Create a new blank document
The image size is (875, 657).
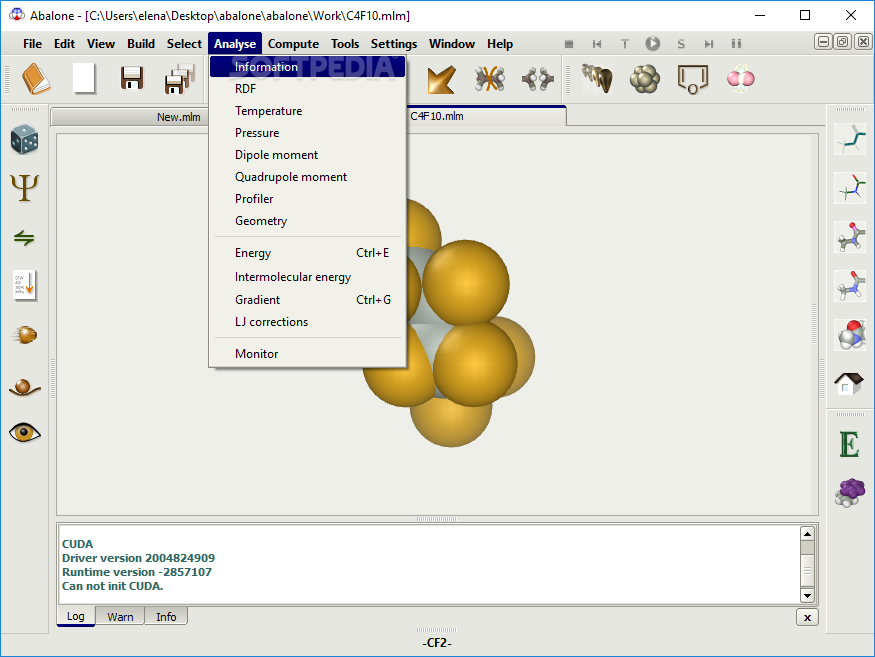click(84, 79)
